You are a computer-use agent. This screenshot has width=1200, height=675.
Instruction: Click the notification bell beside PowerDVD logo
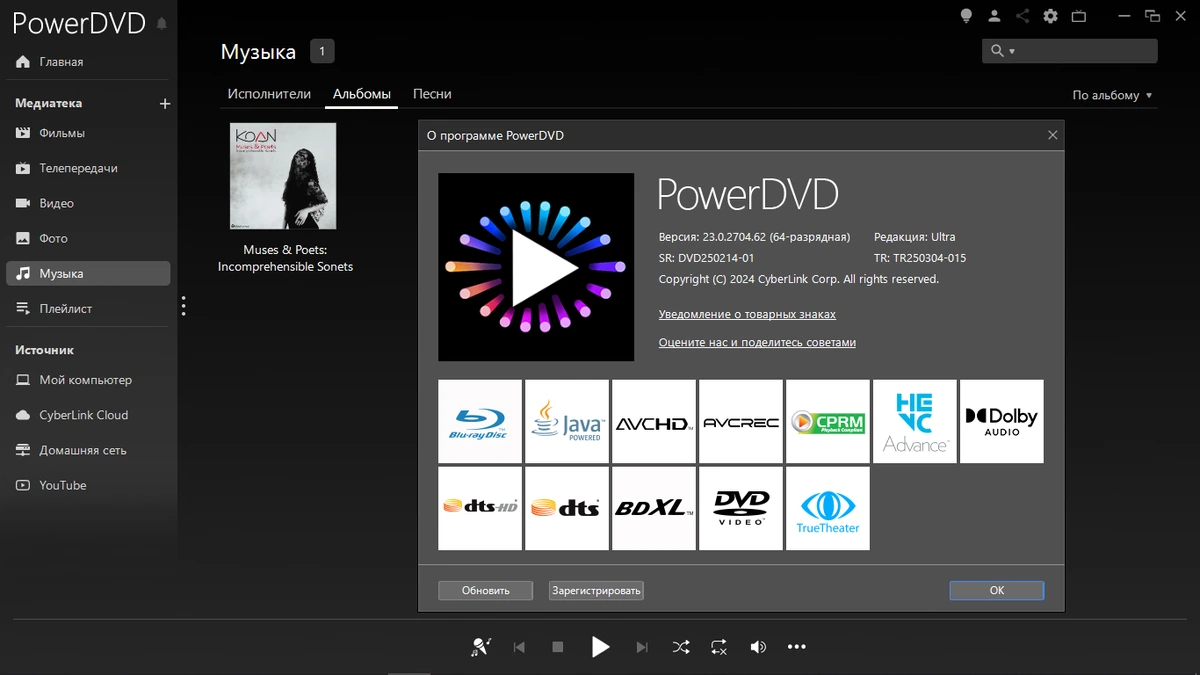(162, 24)
